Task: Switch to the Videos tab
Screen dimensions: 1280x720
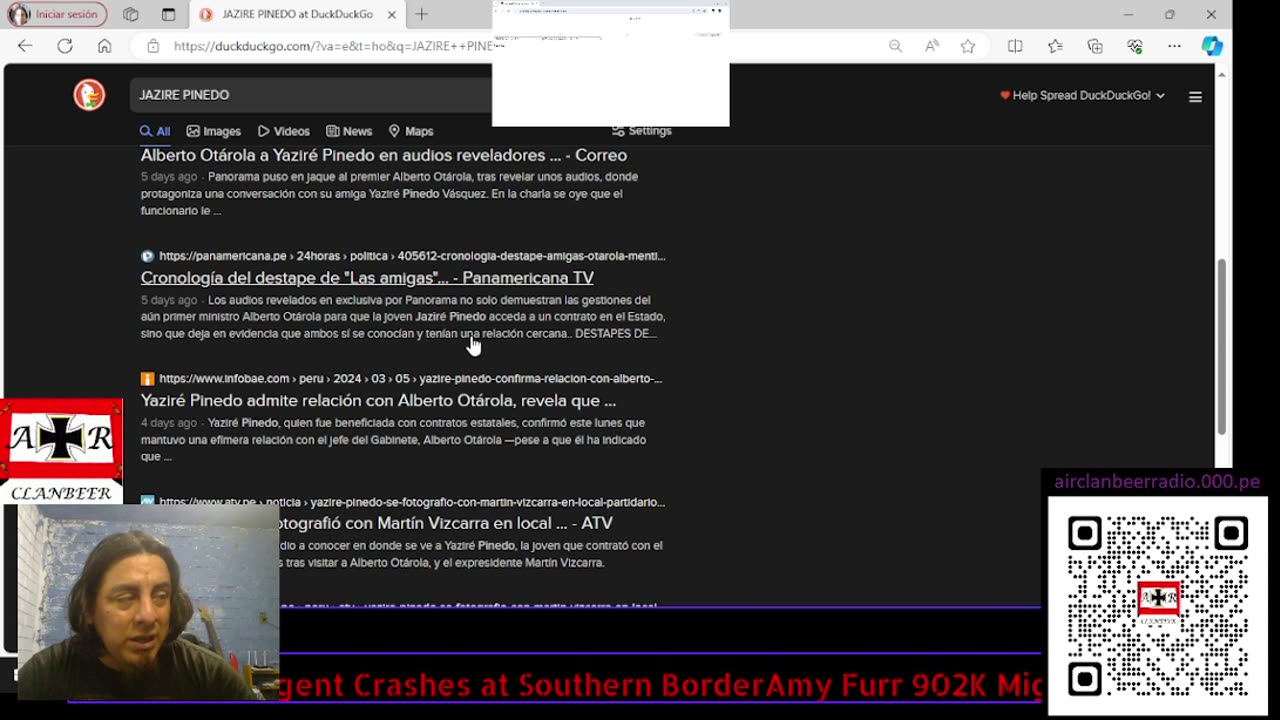Action: [284, 131]
